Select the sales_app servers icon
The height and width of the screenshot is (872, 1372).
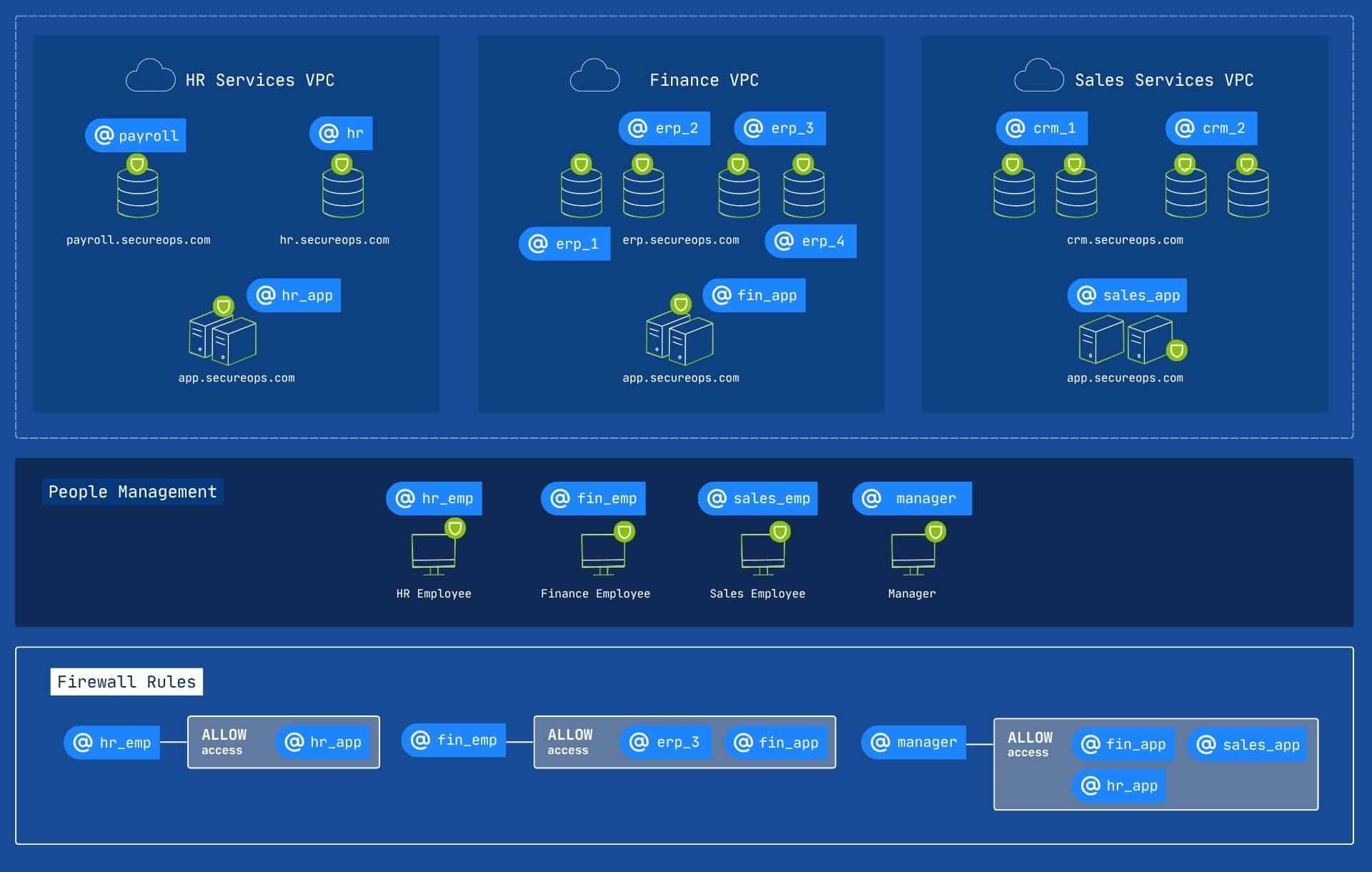(x=1125, y=340)
